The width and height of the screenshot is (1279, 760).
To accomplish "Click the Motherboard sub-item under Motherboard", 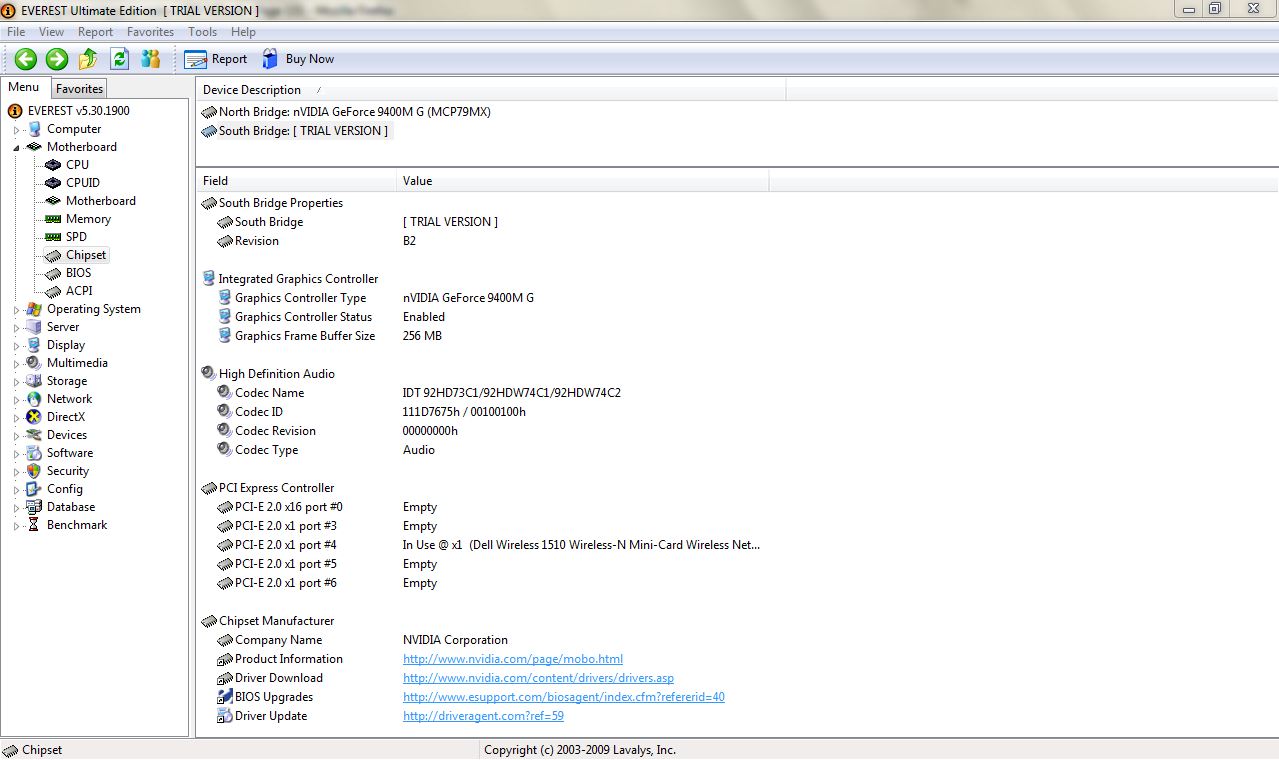I will 101,201.
